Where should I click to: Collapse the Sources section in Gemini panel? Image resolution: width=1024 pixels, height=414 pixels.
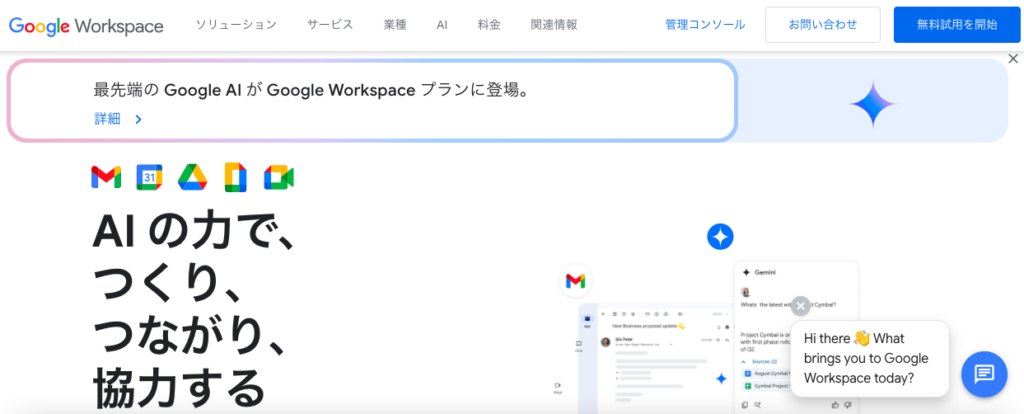click(x=744, y=361)
